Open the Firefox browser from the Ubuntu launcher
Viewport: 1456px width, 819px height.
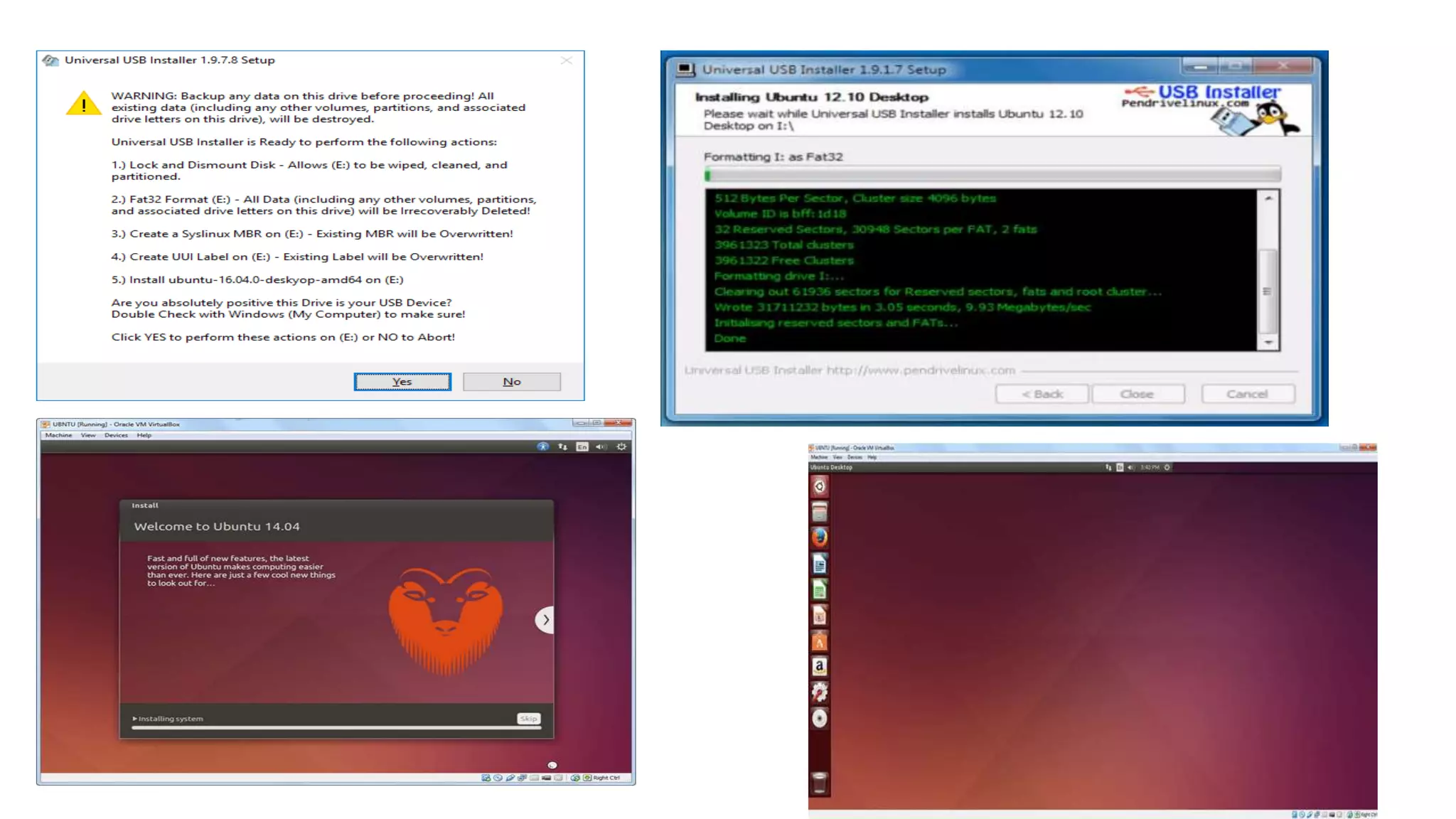coord(819,537)
